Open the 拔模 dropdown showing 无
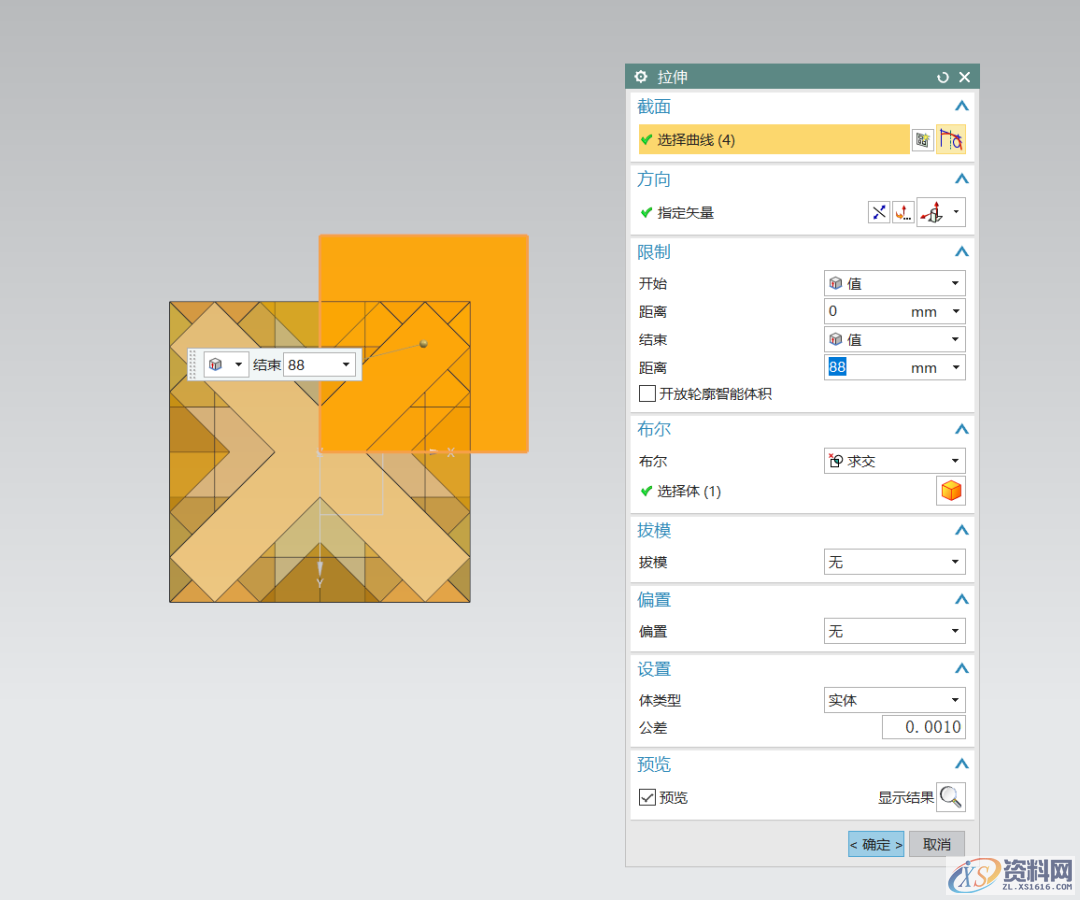This screenshot has width=1080, height=900. (894, 561)
